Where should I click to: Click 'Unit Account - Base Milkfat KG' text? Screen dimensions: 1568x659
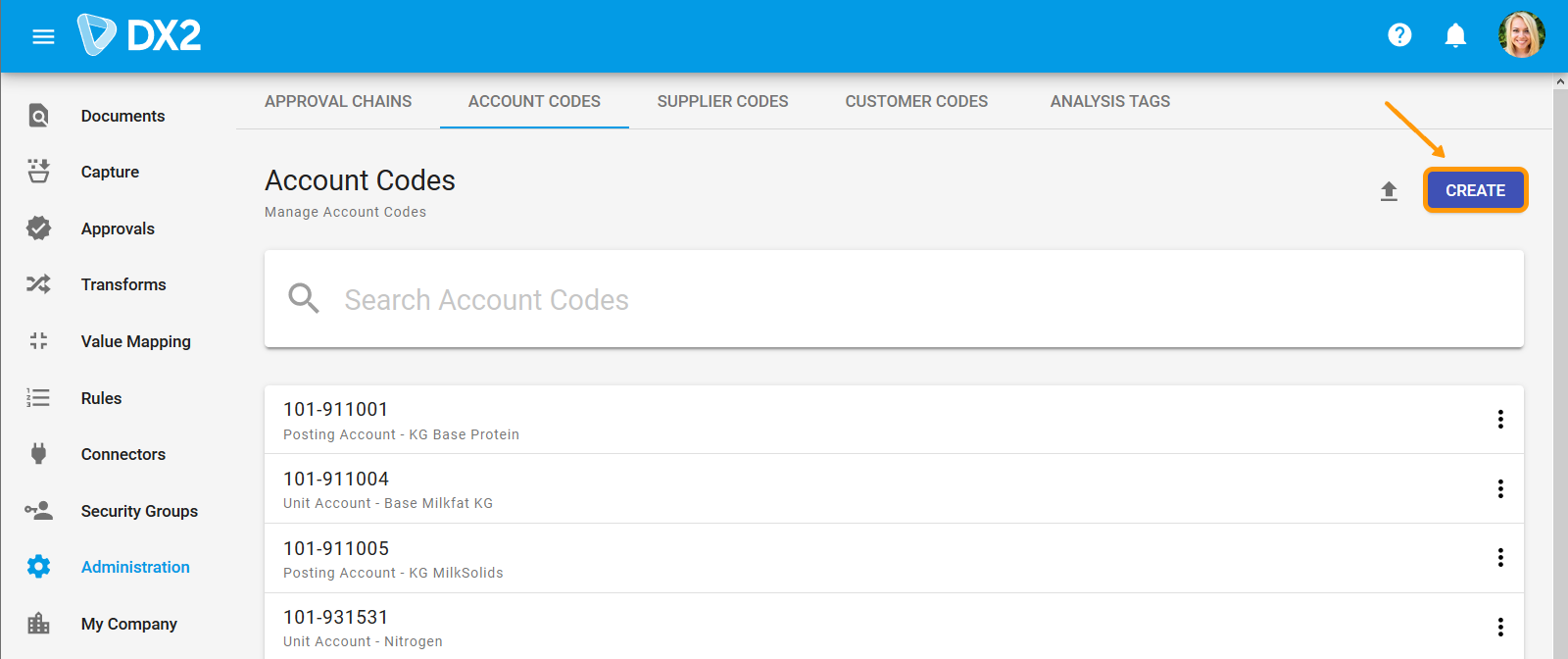pyautogui.click(x=388, y=503)
